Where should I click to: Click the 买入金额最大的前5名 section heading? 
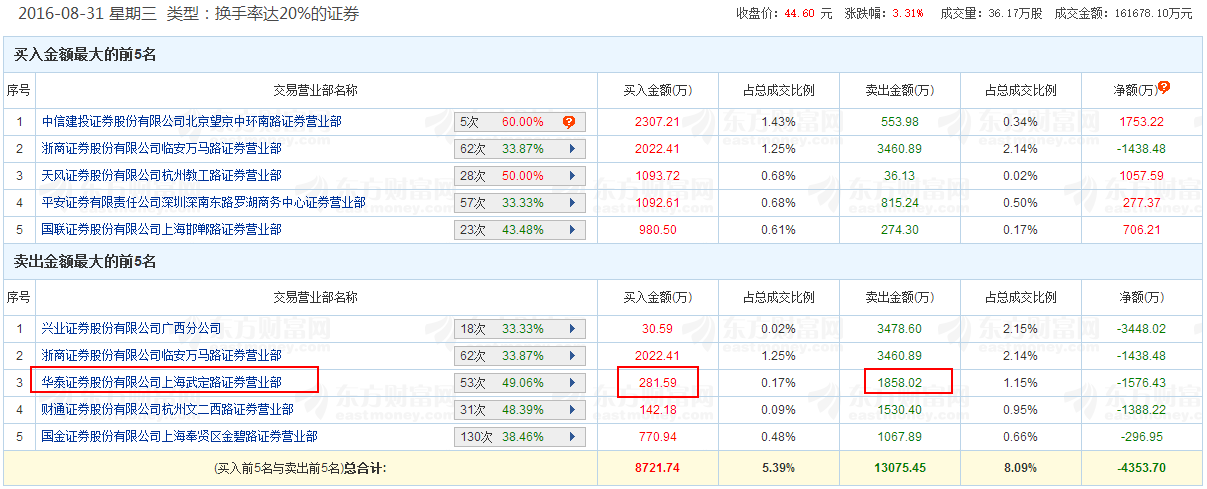(x=85, y=55)
